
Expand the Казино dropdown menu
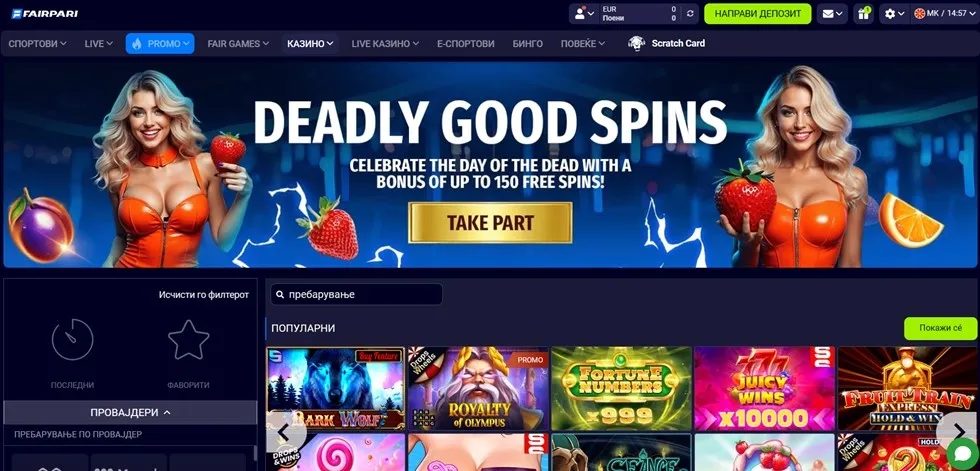310,44
